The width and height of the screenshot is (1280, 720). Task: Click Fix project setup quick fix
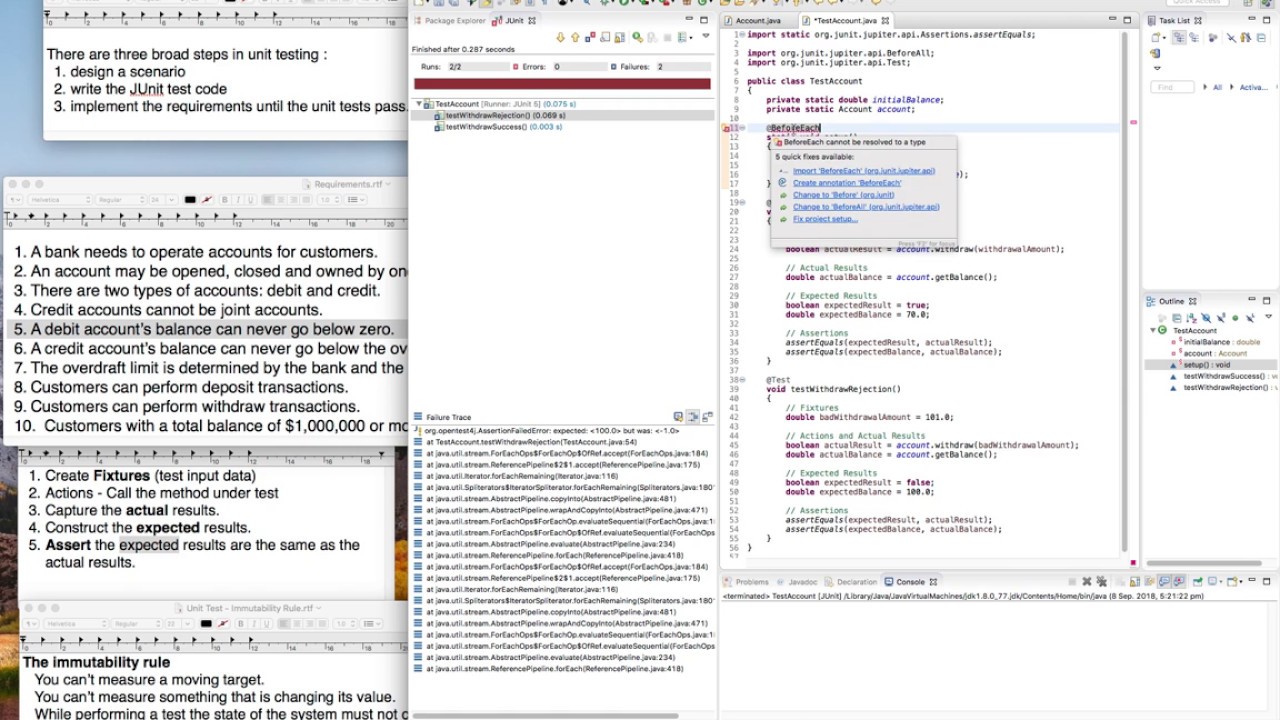tap(825, 219)
